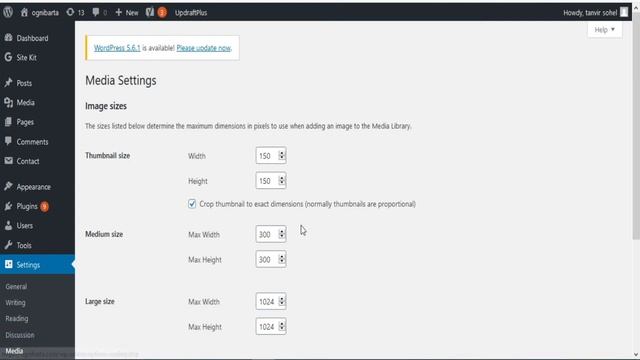Open Posts in sidebar
640x360 pixels.
coord(24,83)
